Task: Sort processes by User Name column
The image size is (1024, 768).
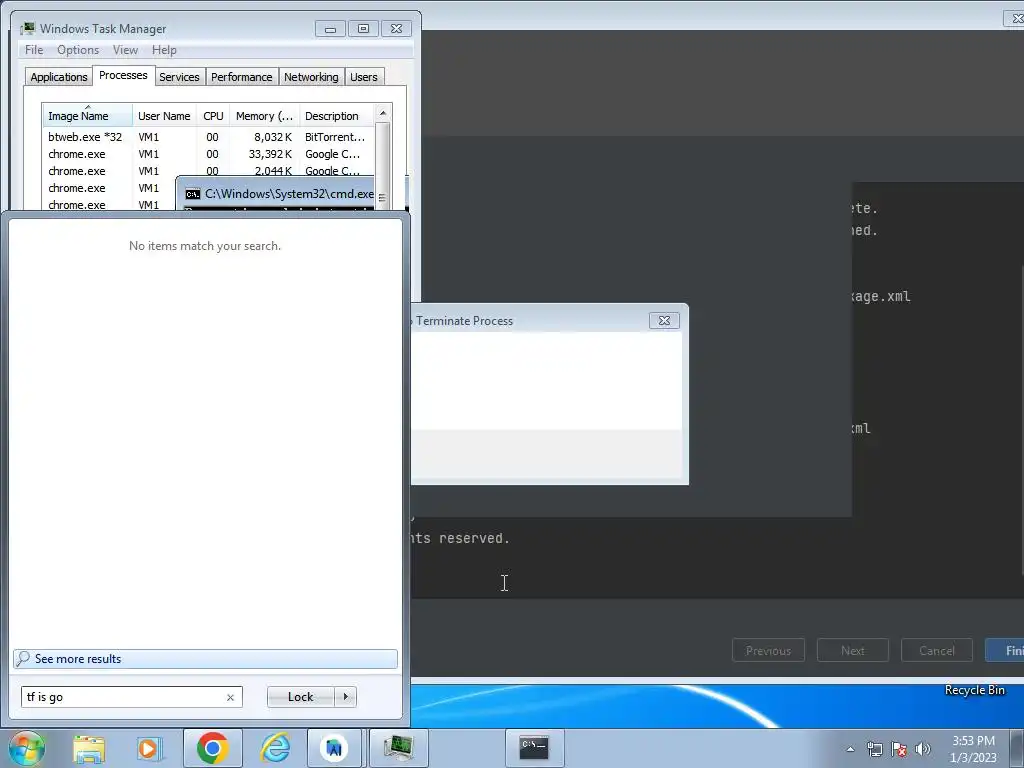Action: 164,116
